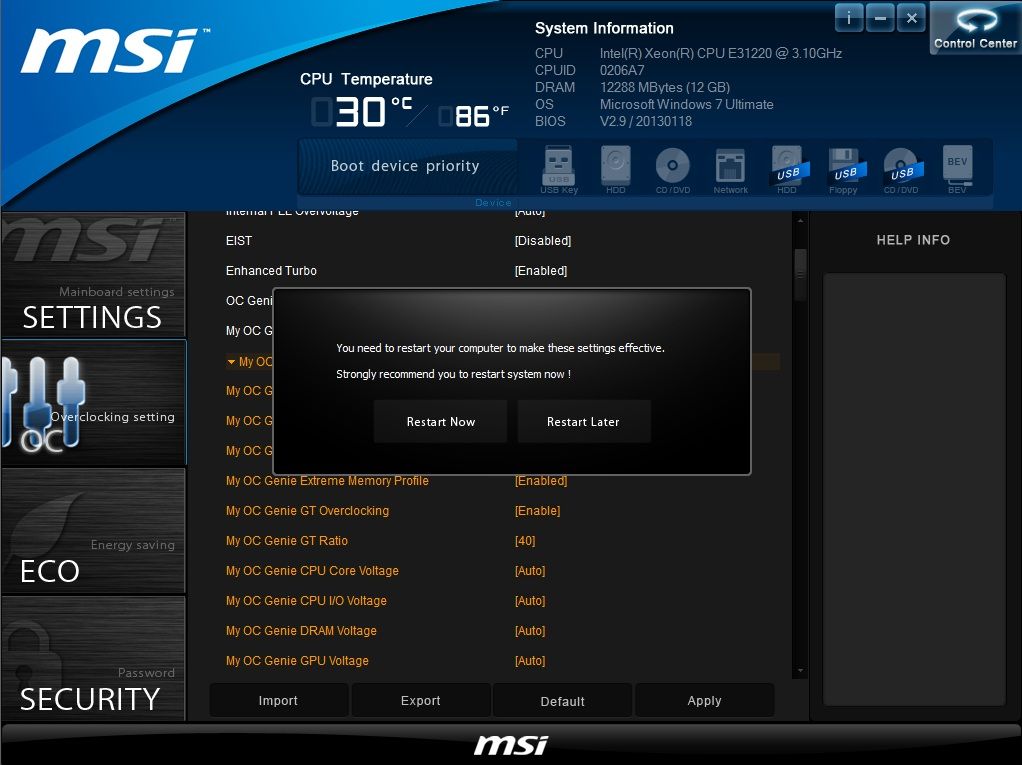Close the MSI Click BIOS window
The height and width of the screenshot is (765, 1022).
[911, 18]
